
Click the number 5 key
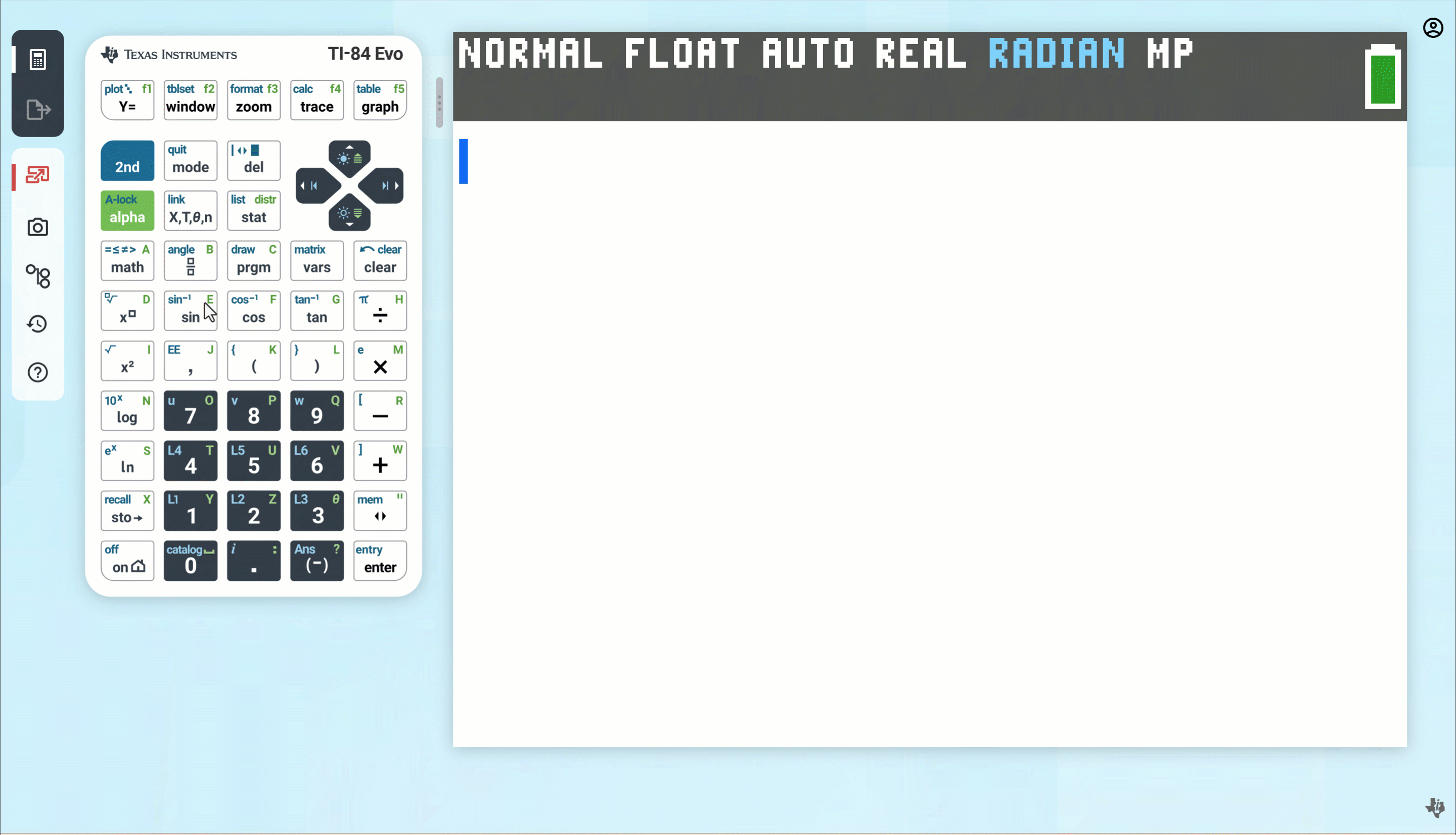coord(253,460)
